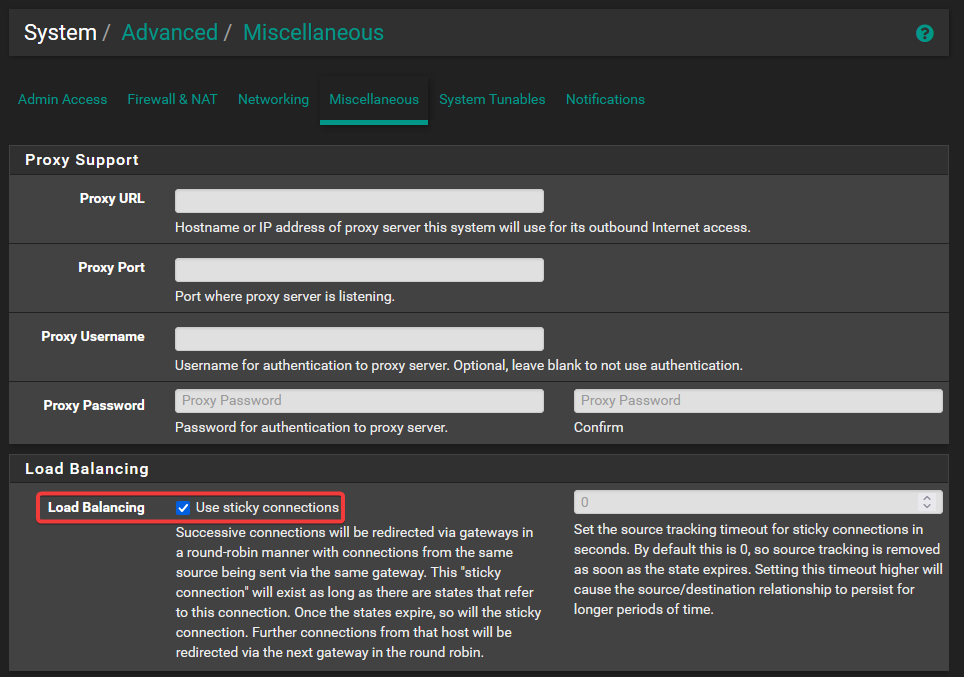The width and height of the screenshot is (964, 677).
Task: Click into the Proxy Port field
Action: [359, 270]
